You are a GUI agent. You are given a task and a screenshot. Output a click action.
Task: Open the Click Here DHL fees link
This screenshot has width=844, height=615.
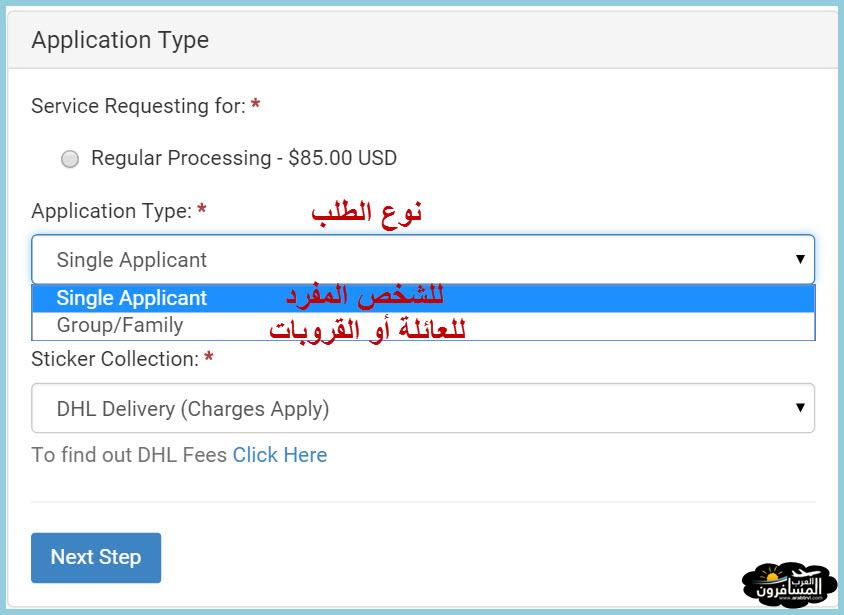pyautogui.click(x=280, y=455)
